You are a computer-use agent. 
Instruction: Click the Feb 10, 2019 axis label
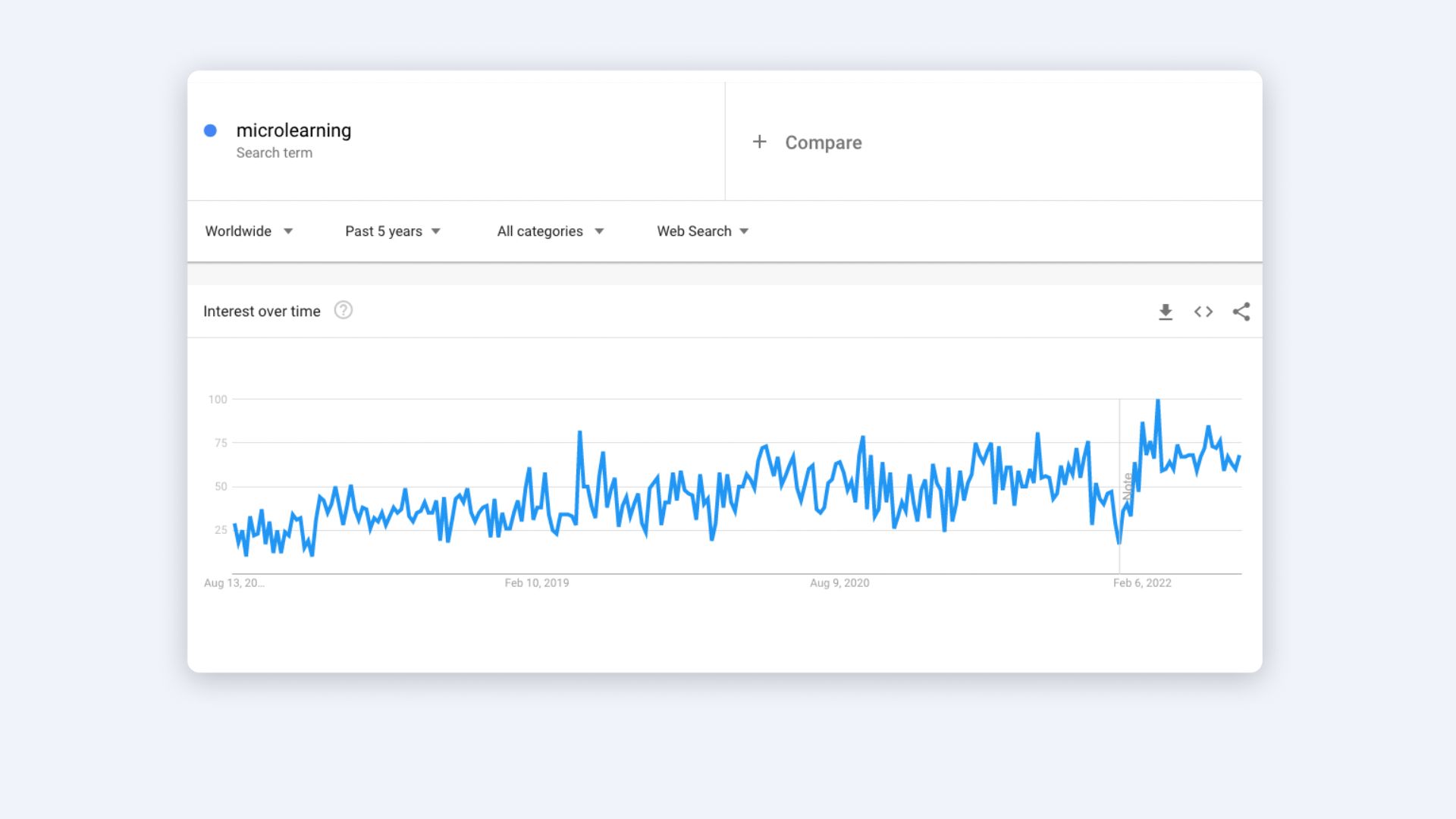tap(536, 582)
